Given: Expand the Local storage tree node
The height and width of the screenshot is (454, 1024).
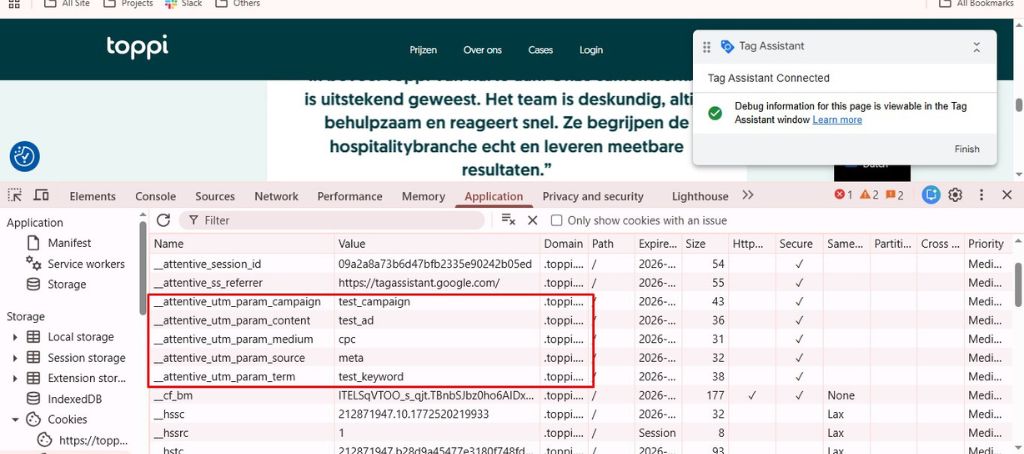Looking at the screenshot, I should [x=15, y=337].
